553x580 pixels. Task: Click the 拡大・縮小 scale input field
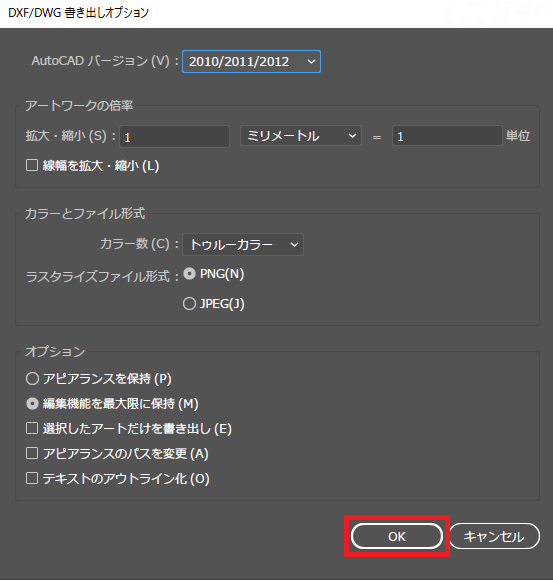pos(174,136)
